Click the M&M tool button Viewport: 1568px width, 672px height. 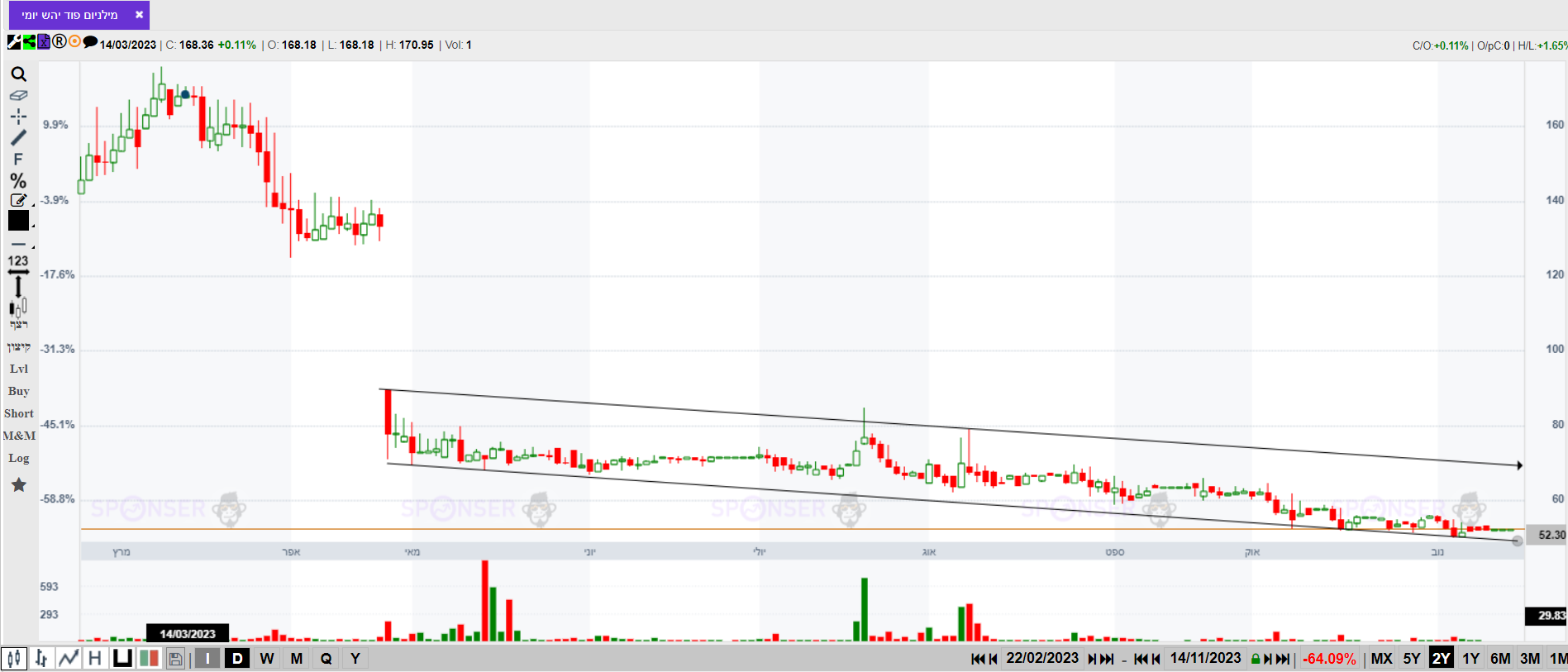[19, 436]
